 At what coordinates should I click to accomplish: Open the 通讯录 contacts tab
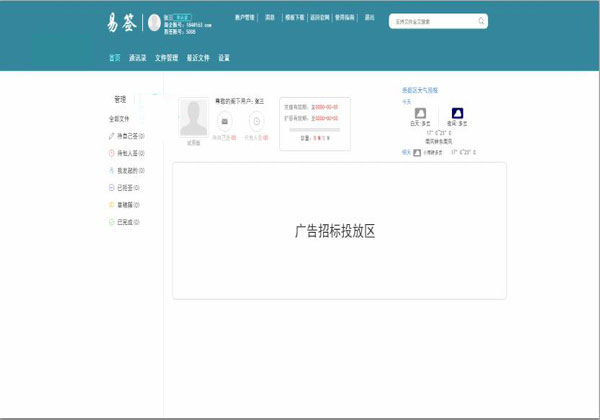coord(137,58)
